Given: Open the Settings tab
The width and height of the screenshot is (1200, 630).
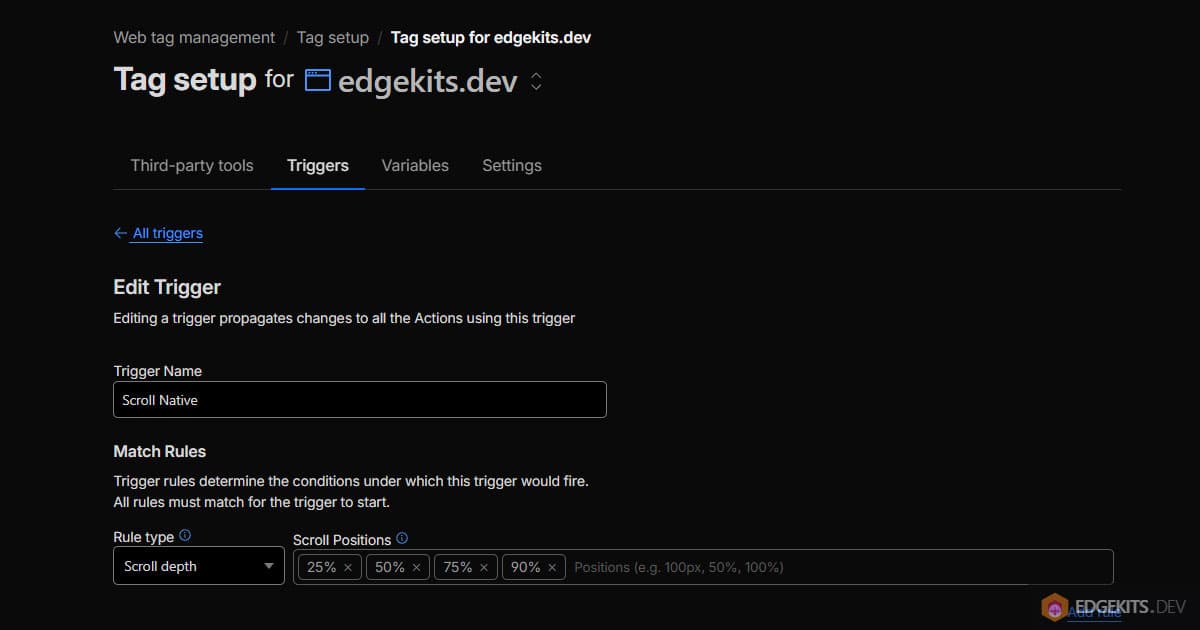Looking at the screenshot, I should (x=512, y=165).
